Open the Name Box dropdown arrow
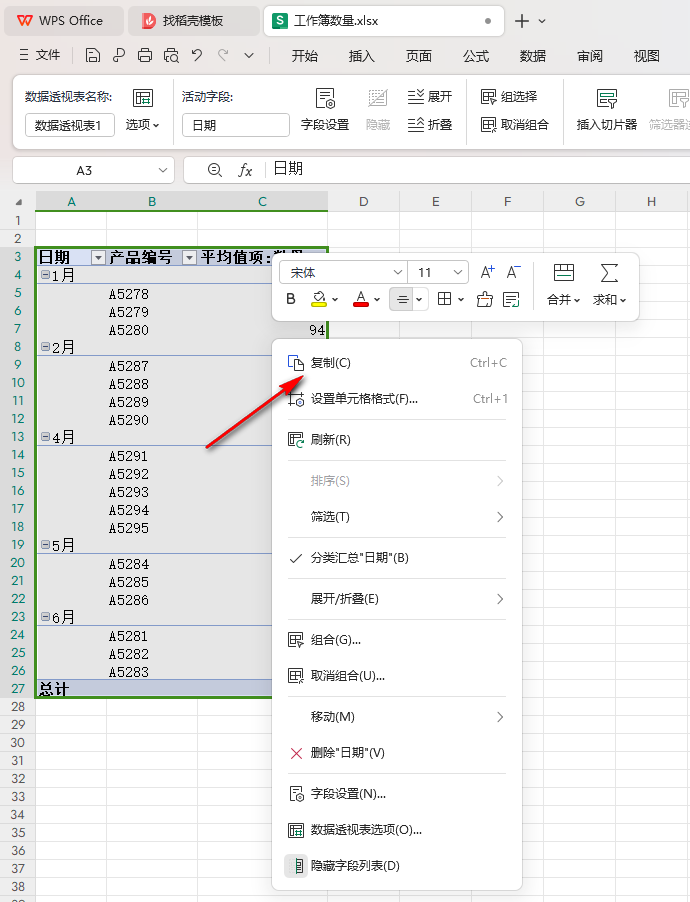 [x=163, y=170]
